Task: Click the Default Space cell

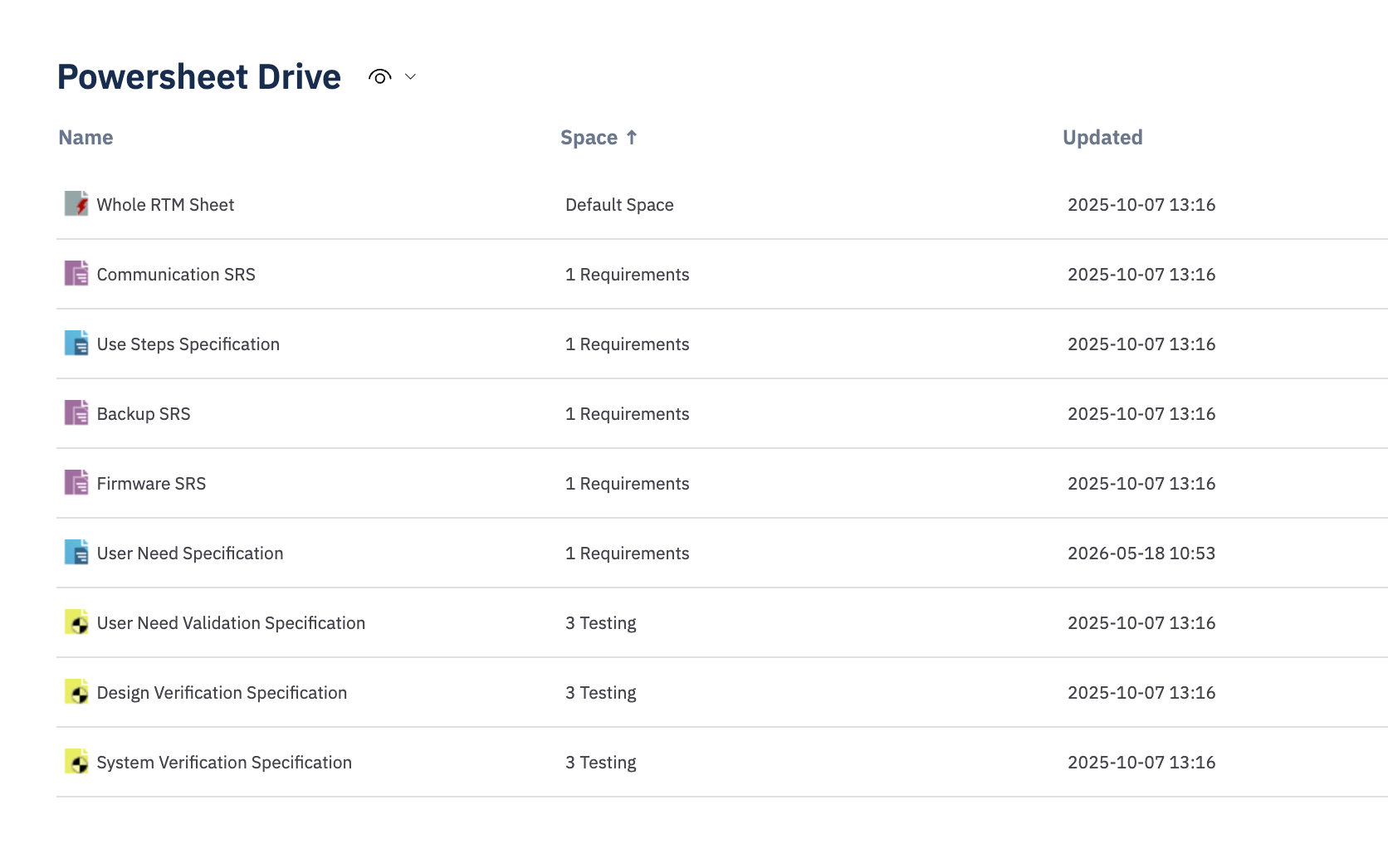Action: (619, 205)
